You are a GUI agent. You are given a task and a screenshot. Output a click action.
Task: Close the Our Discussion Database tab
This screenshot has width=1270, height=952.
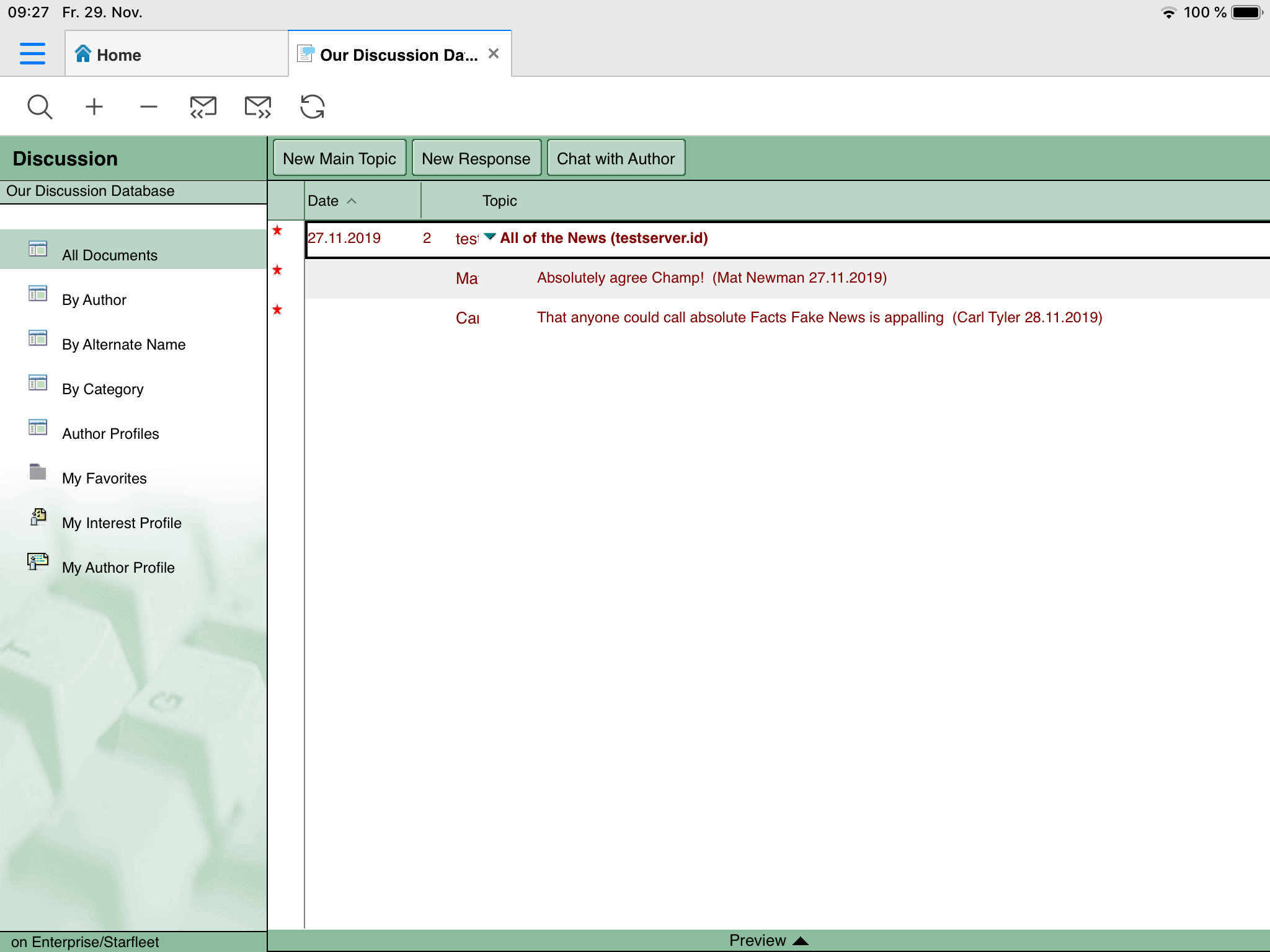(494, 54)
